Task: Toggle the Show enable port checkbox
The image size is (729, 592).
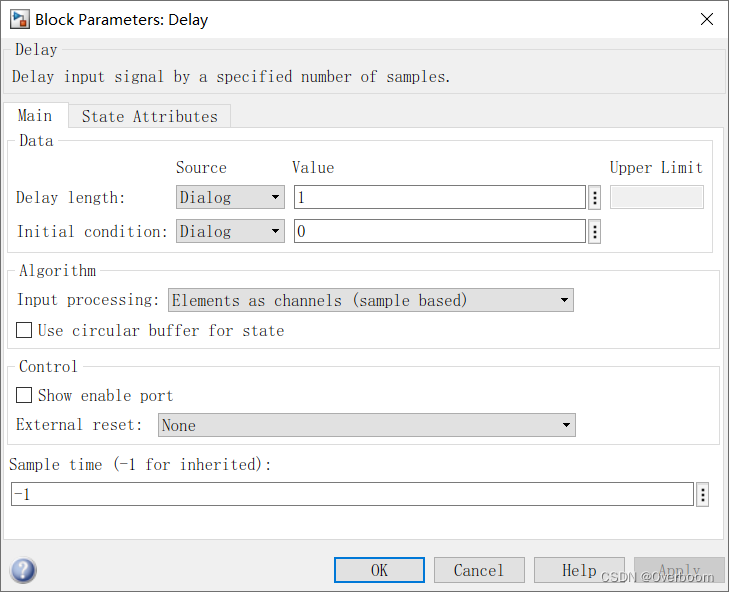Action: (x=24, y=395)
